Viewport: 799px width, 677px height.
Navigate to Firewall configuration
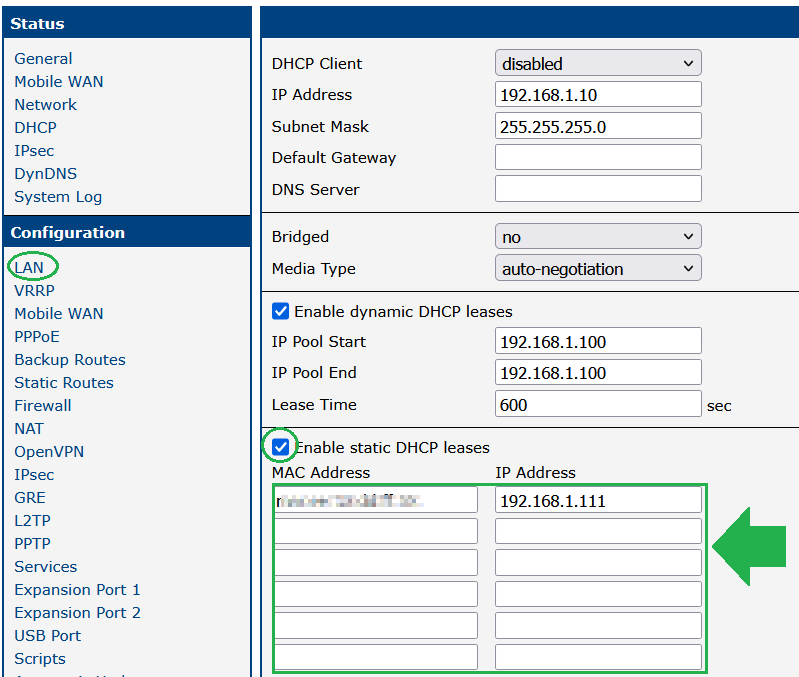pyautogui.click(x=43, y=405)
